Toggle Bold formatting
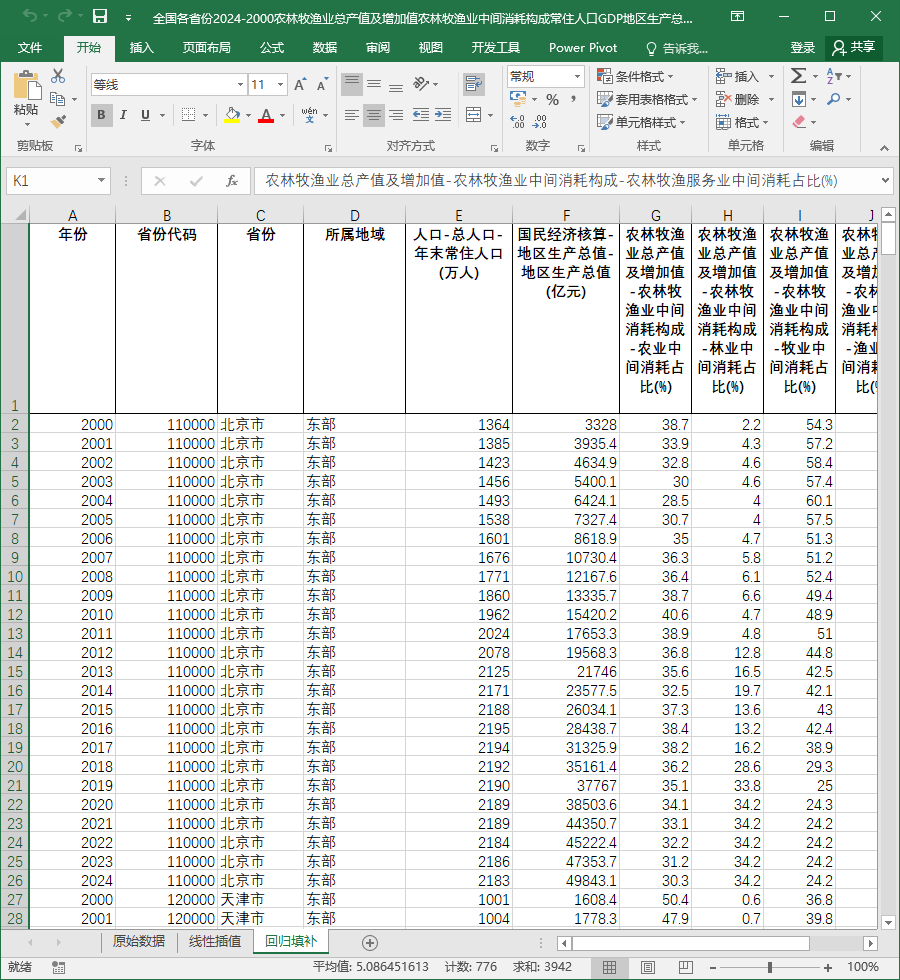The image size is (900, 980). [101, 115]
